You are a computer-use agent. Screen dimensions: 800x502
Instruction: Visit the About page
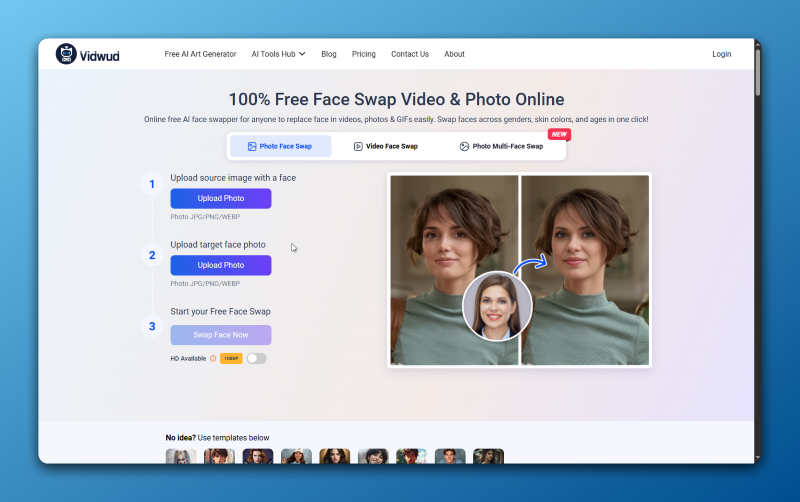click(x=454, y=54)
